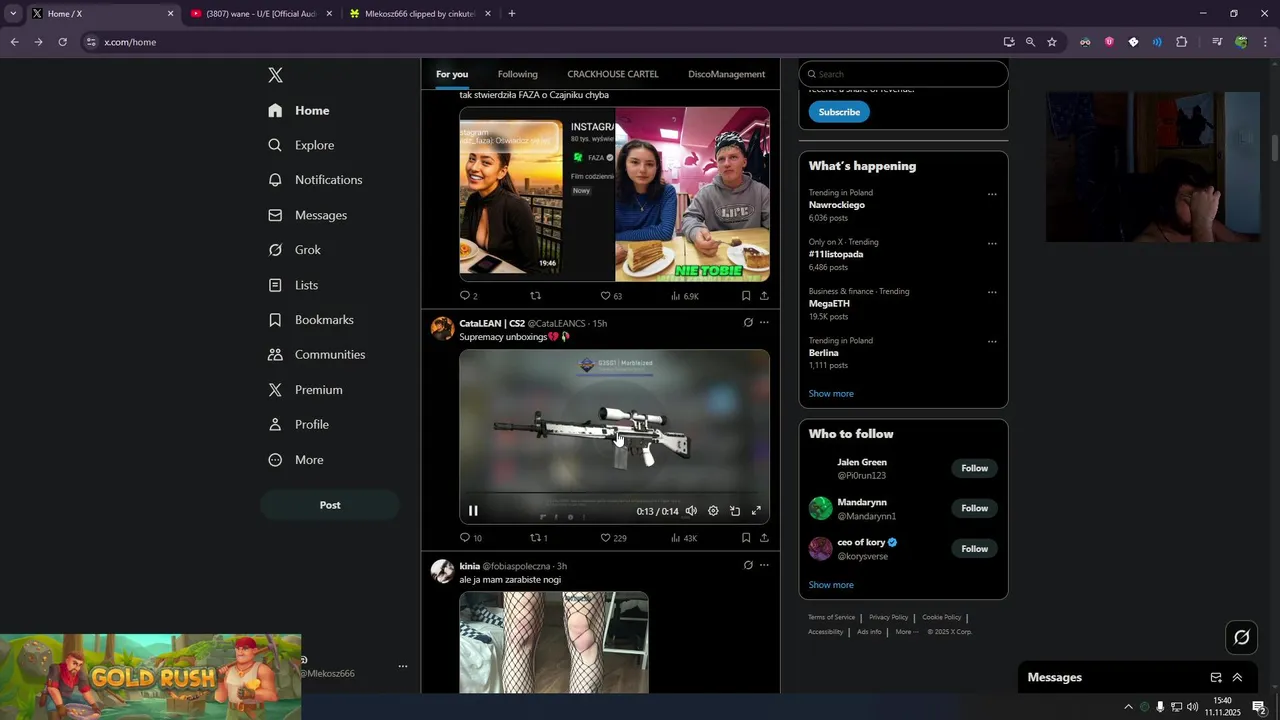Reload the page
This screenshot has height=720, width=1280.
click(x=62, y=42)
